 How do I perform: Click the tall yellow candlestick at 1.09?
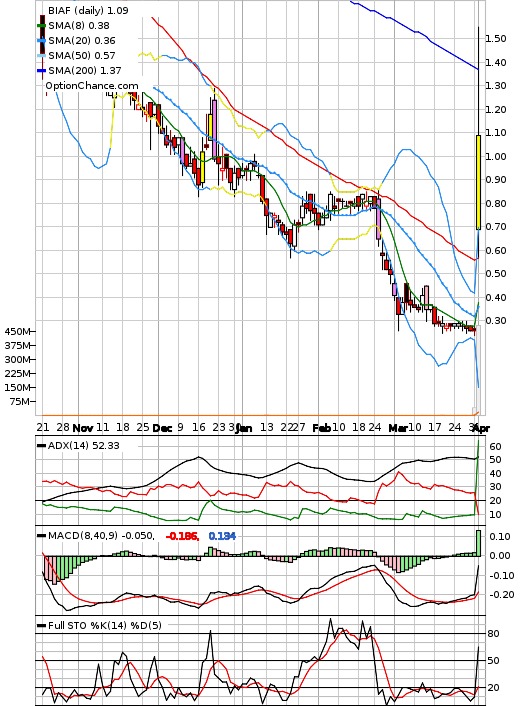coord(478,181)
